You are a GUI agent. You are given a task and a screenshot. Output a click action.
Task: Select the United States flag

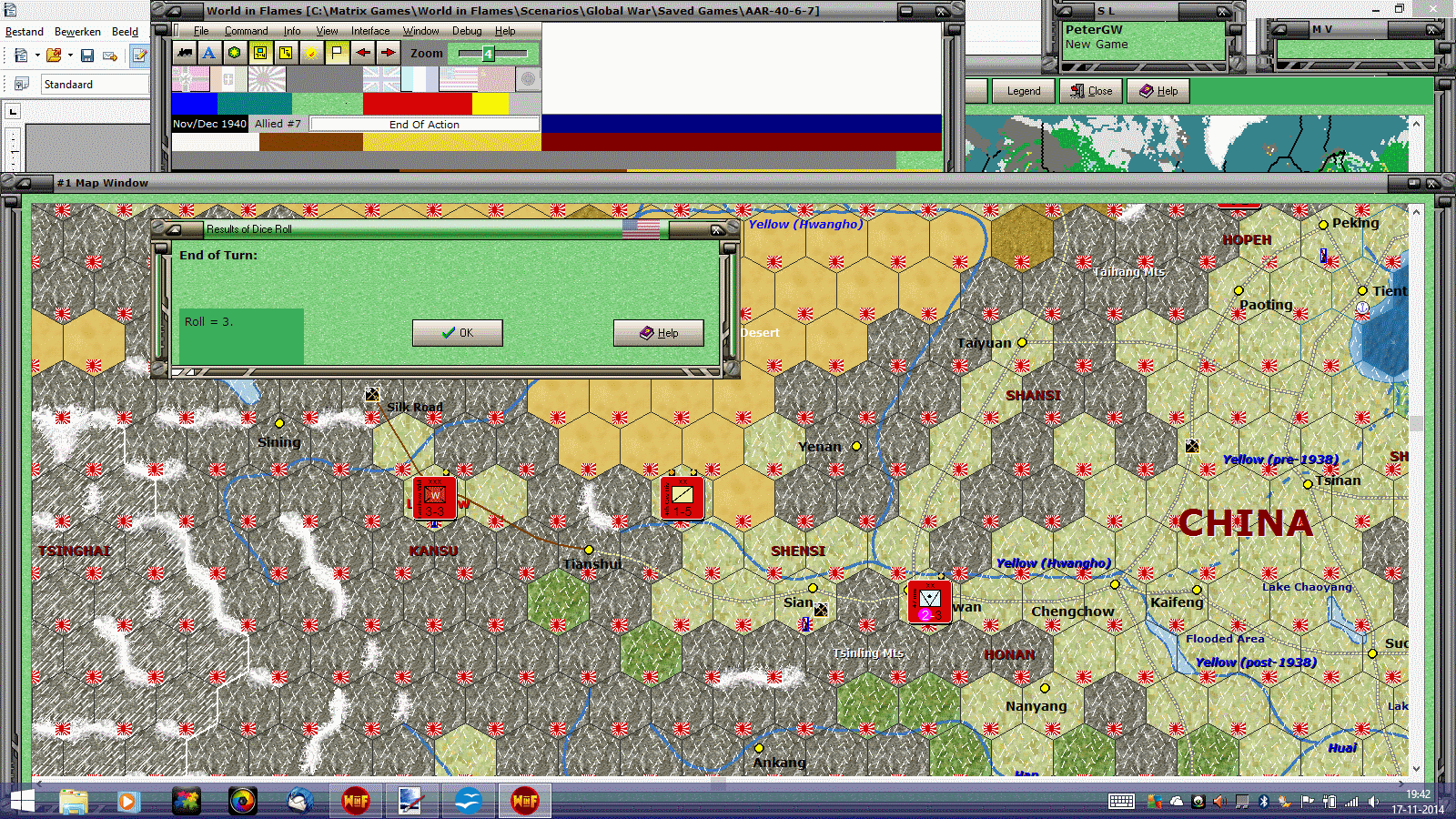coord(459,79)
